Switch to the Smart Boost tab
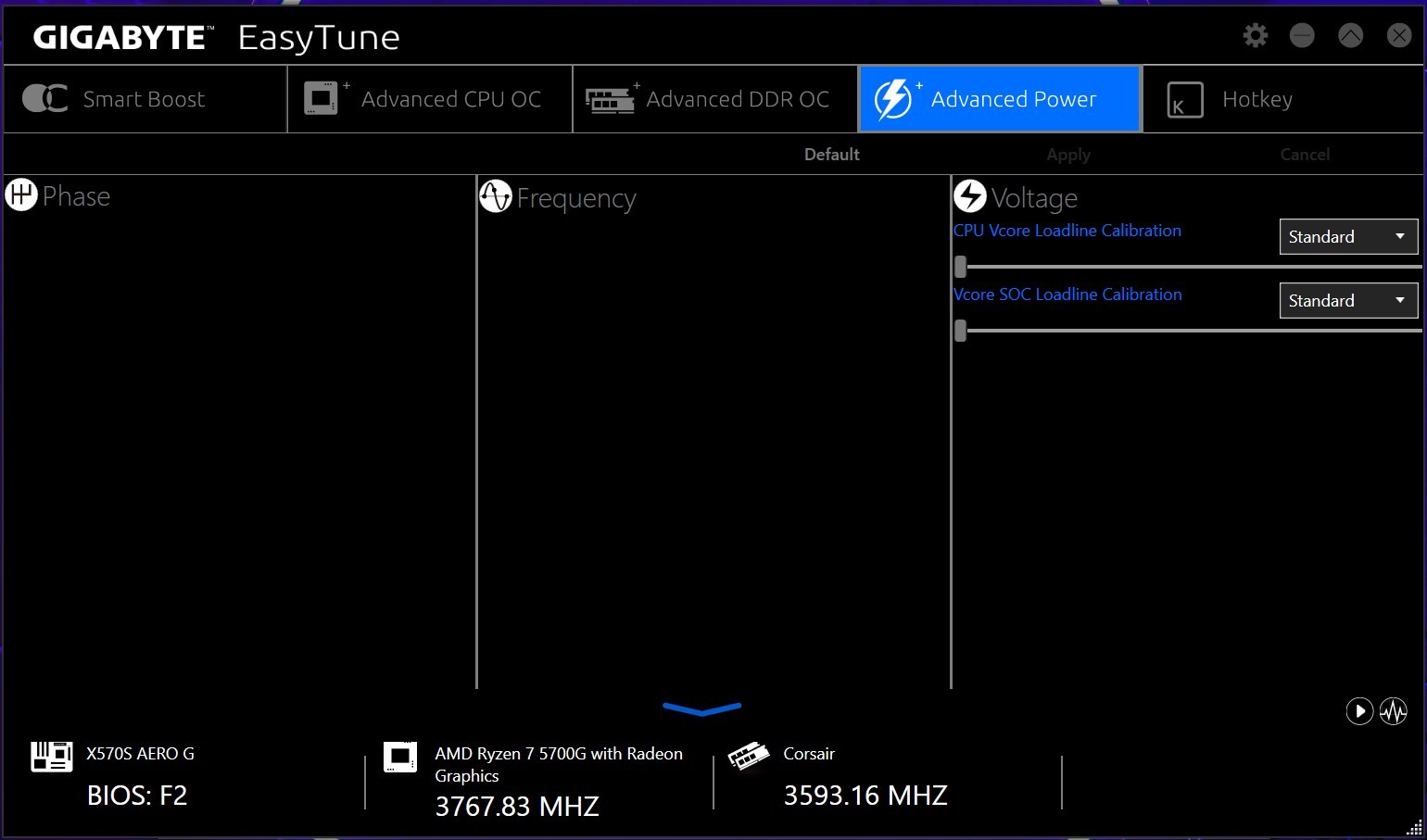This screenshot has width=1427, height=840. pyautogui.click(x=145, y=99)
